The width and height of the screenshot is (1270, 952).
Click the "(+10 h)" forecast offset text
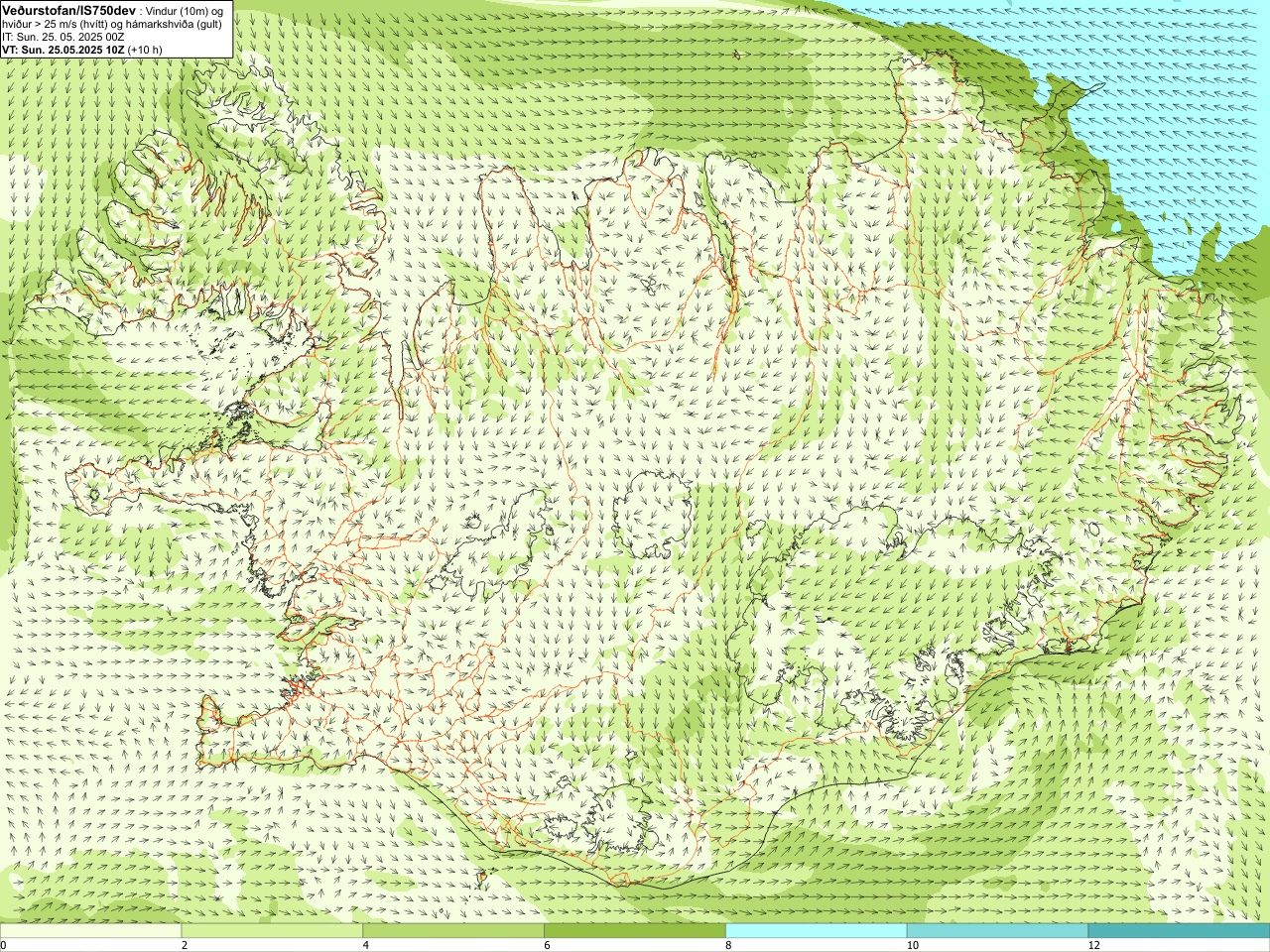pos(145,49)
